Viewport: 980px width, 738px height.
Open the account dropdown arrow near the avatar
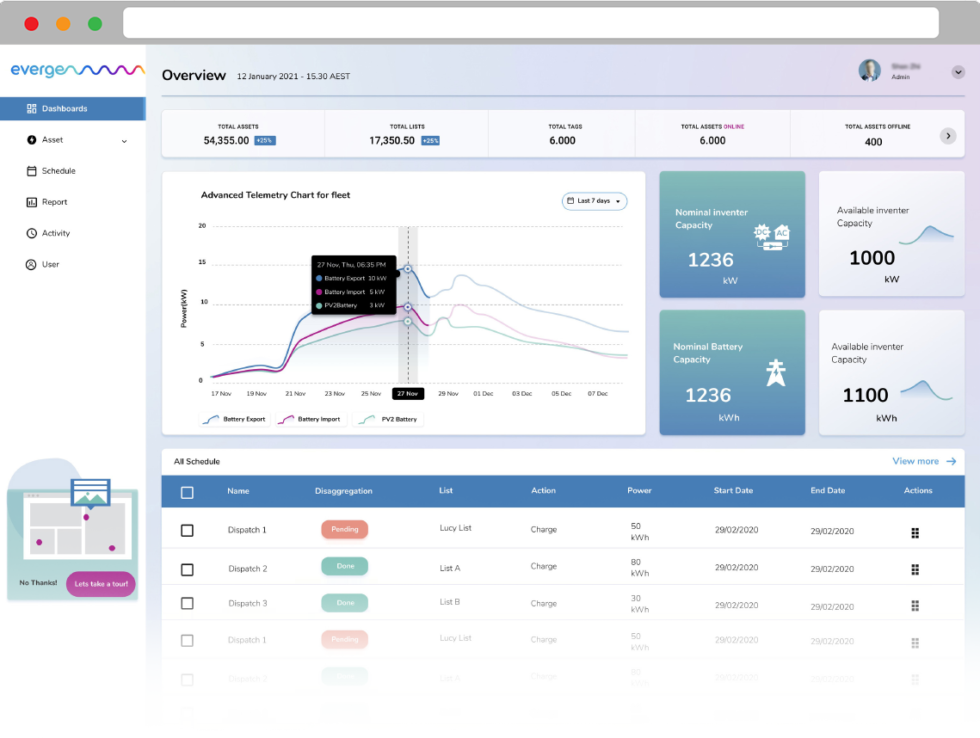957,74
